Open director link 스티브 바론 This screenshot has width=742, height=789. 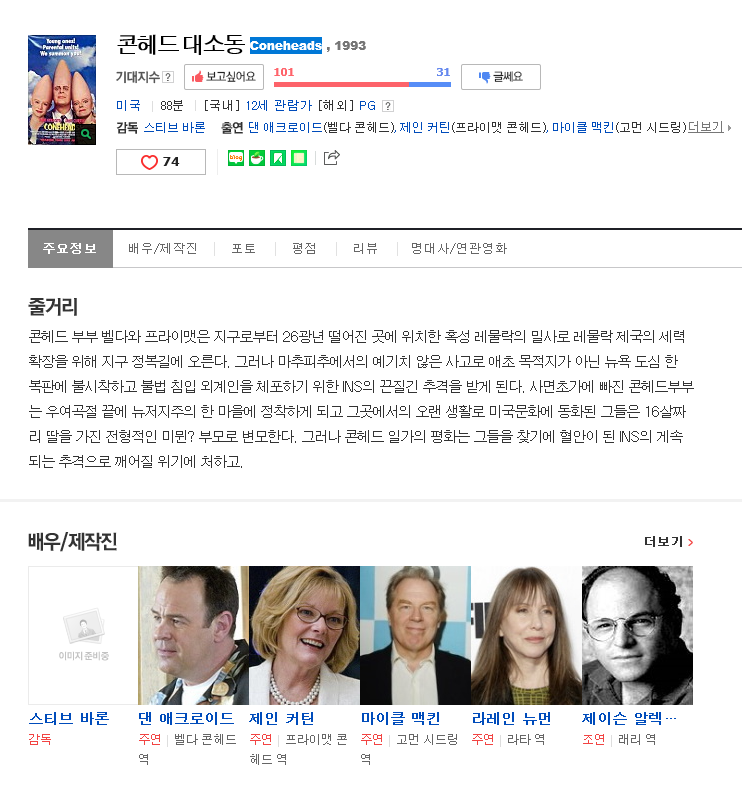(175, 127)
